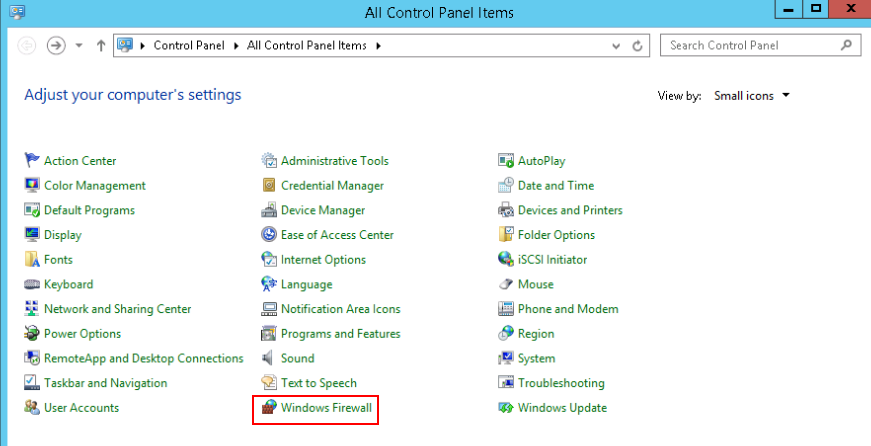Open the Windows Update link
Image resolution: width=871 pixels, height=446 pixels.
click(x=562, y=408)
